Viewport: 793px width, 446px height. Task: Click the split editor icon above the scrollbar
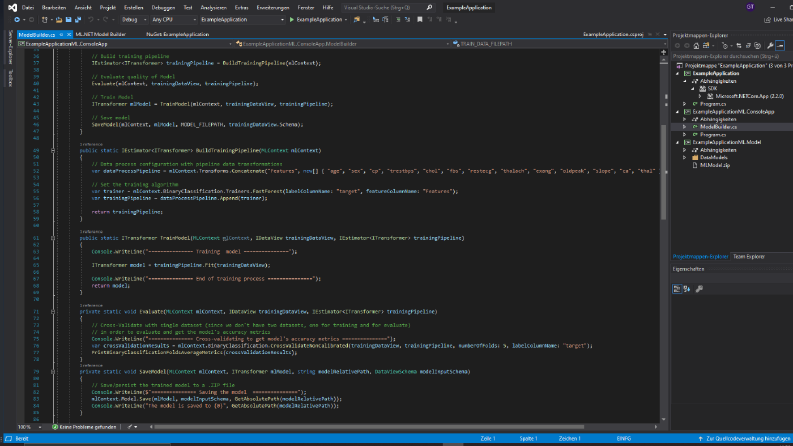[664, 53]
